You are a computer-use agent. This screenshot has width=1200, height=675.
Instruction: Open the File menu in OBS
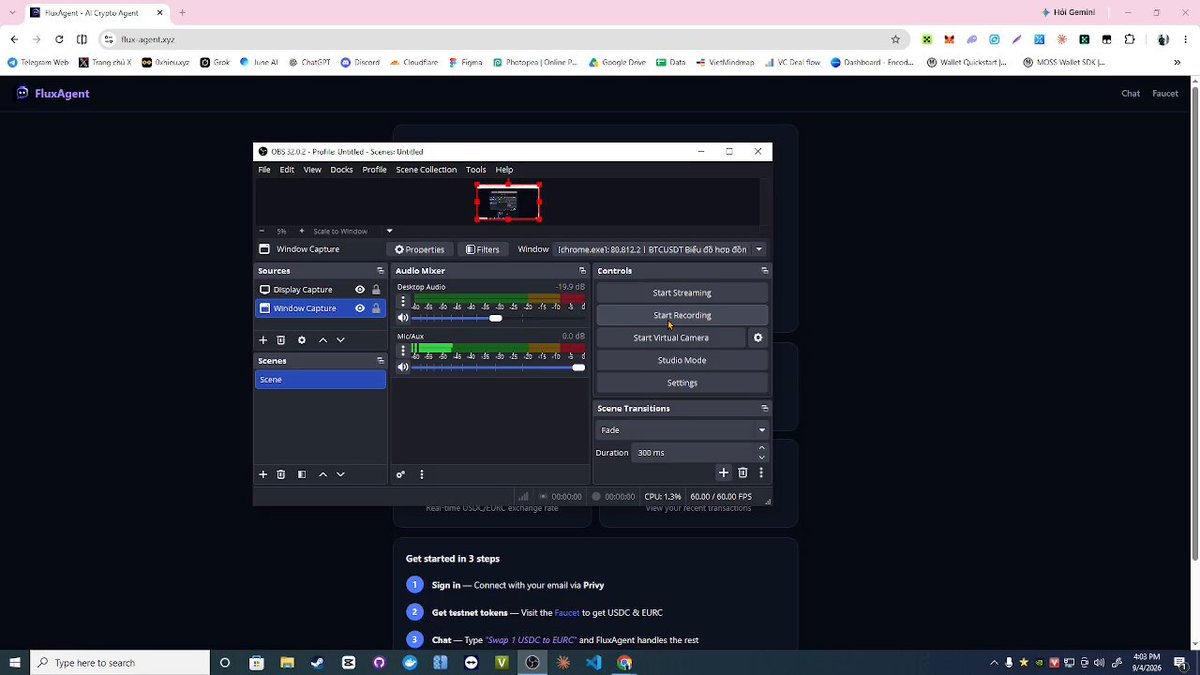[x=264, y=170]
